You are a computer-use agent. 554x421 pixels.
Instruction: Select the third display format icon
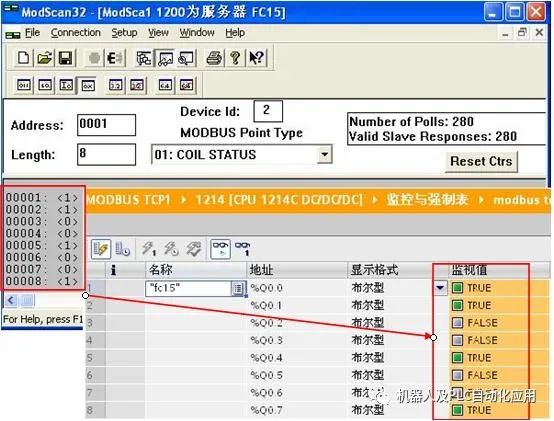click(66, 85)
